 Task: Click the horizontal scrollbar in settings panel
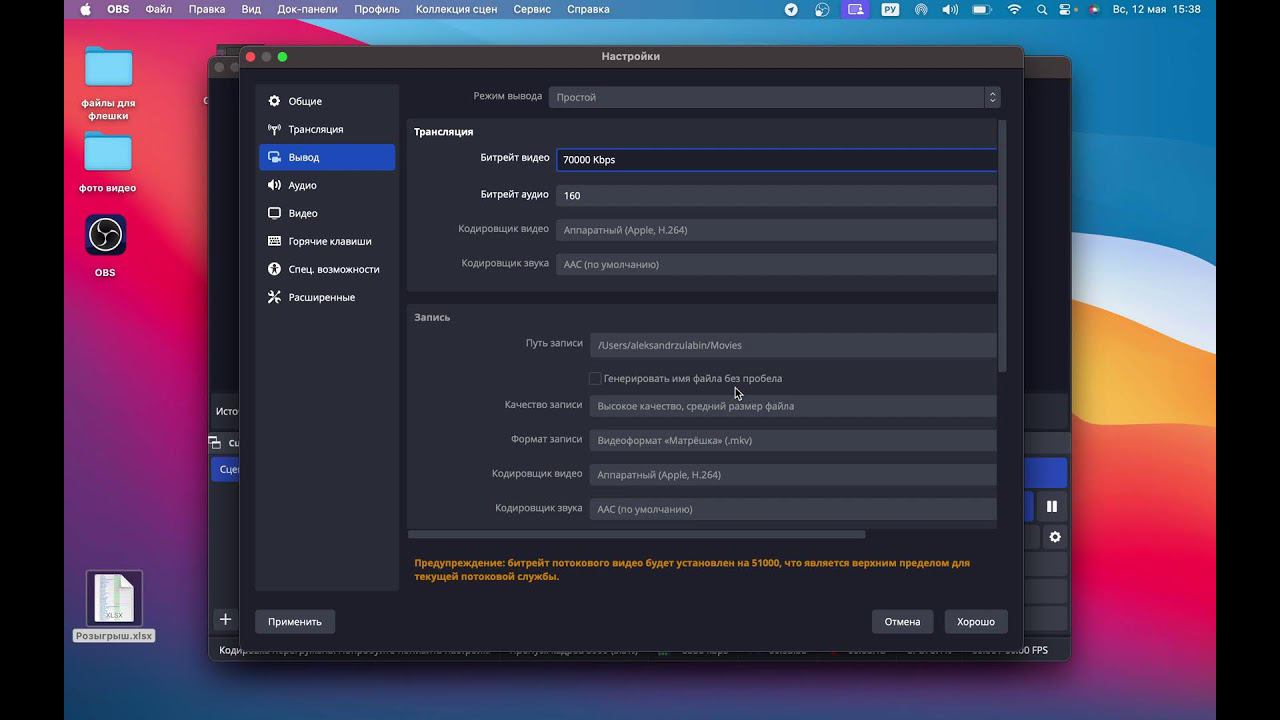[636, 535]
